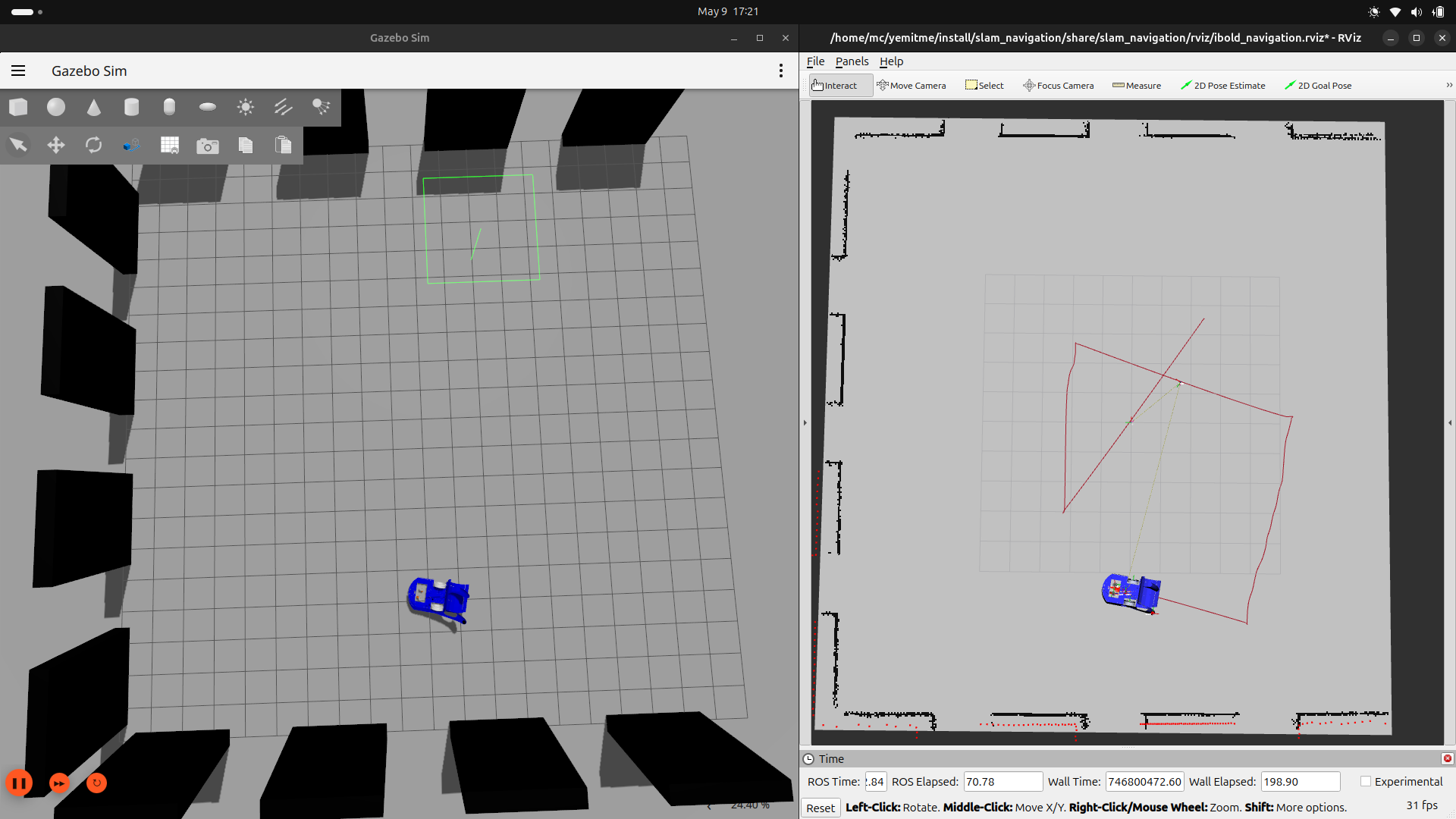Click the ROS Elapsed time field
The height and width of the screenshot is (819, 1456).
(x=1002, y=781)
